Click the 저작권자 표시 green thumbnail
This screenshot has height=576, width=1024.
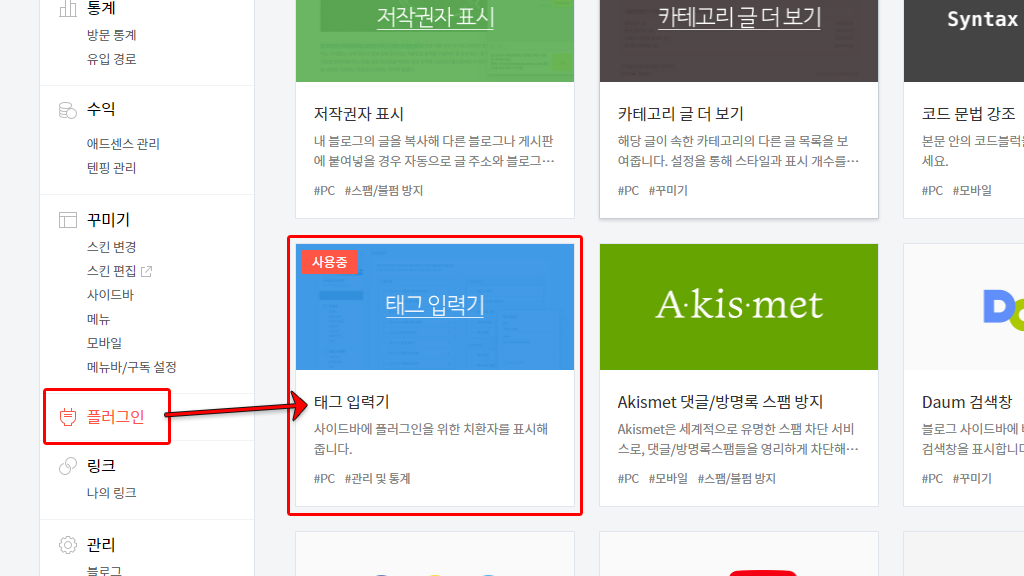pos(435,40)
